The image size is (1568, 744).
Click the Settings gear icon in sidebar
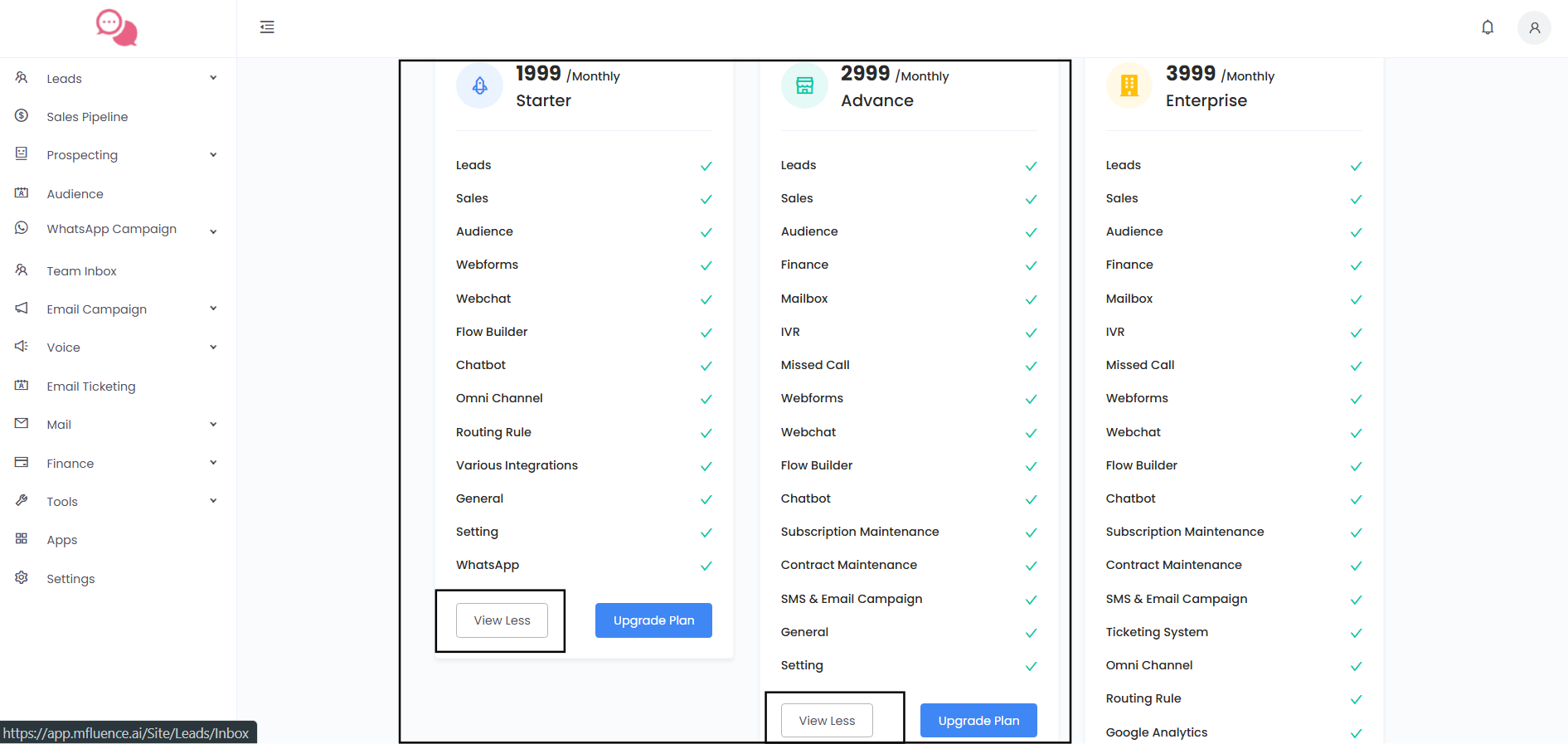click(x=22, y=577)
